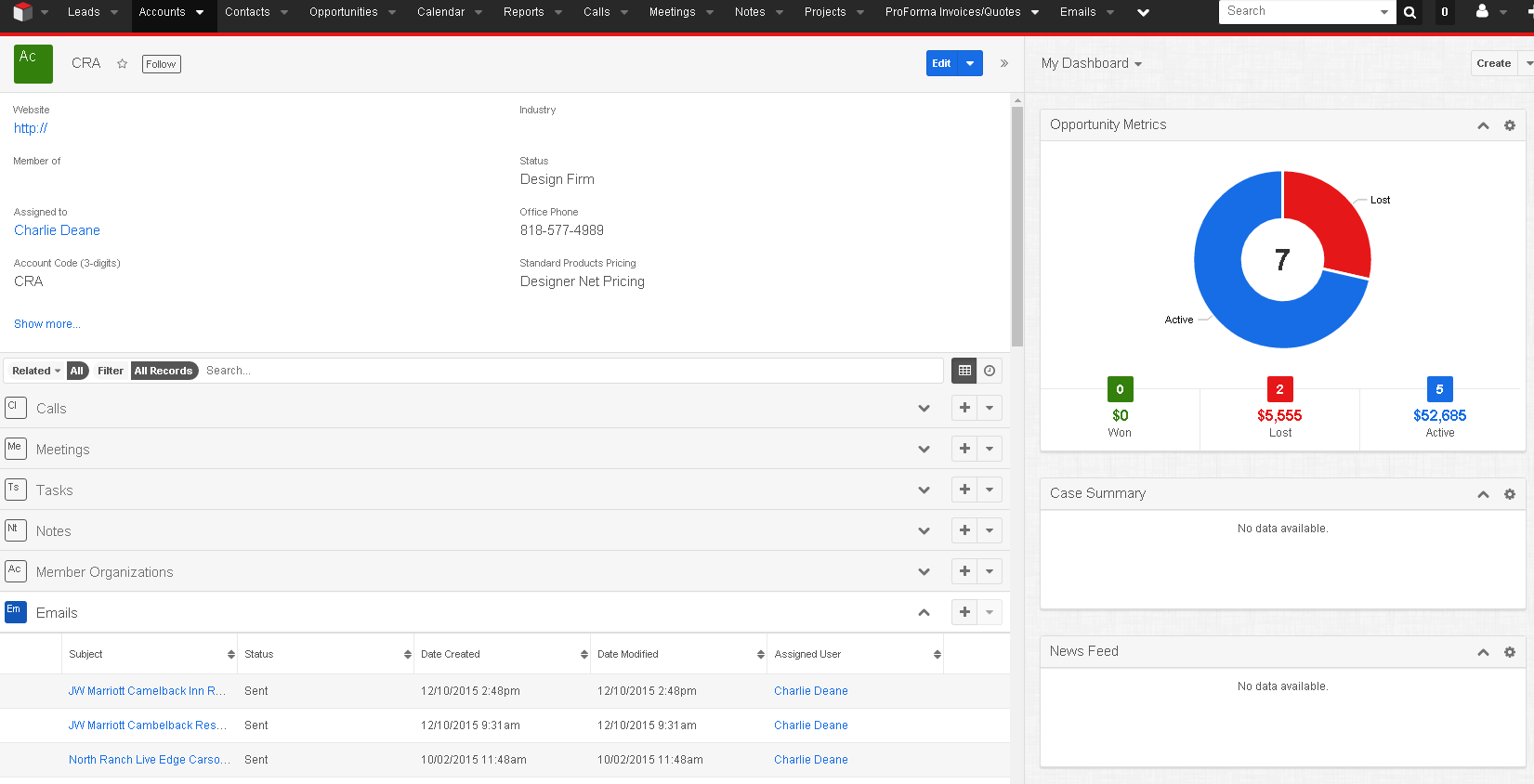Open the Calendar module tab
Image resolution: width=1534 pixels, height=784 pixels.
tap(440, 12)
